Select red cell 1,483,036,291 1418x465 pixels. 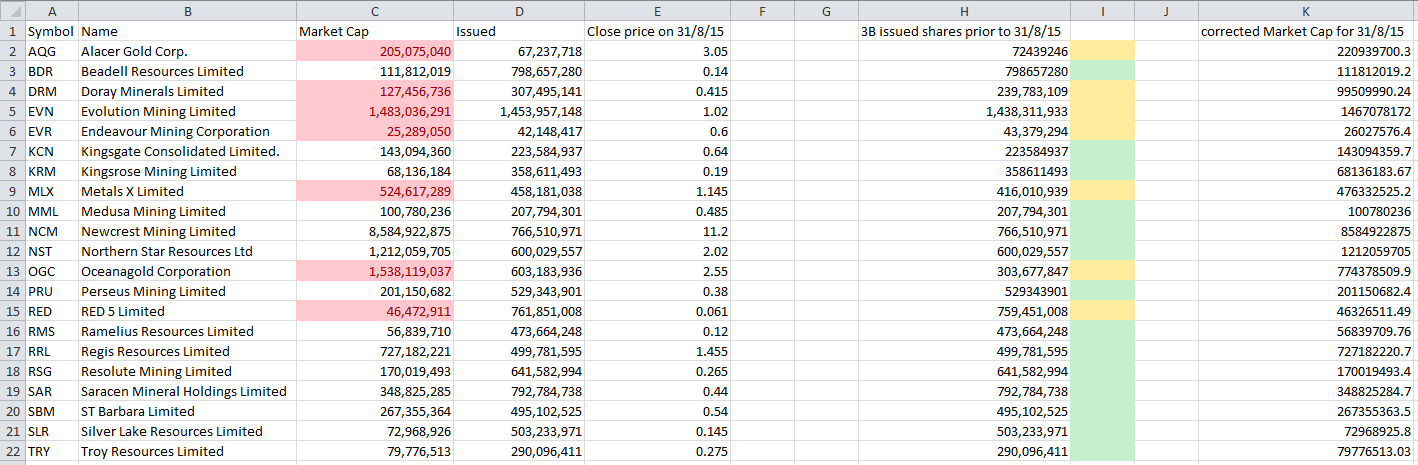(x=375, y=111)
